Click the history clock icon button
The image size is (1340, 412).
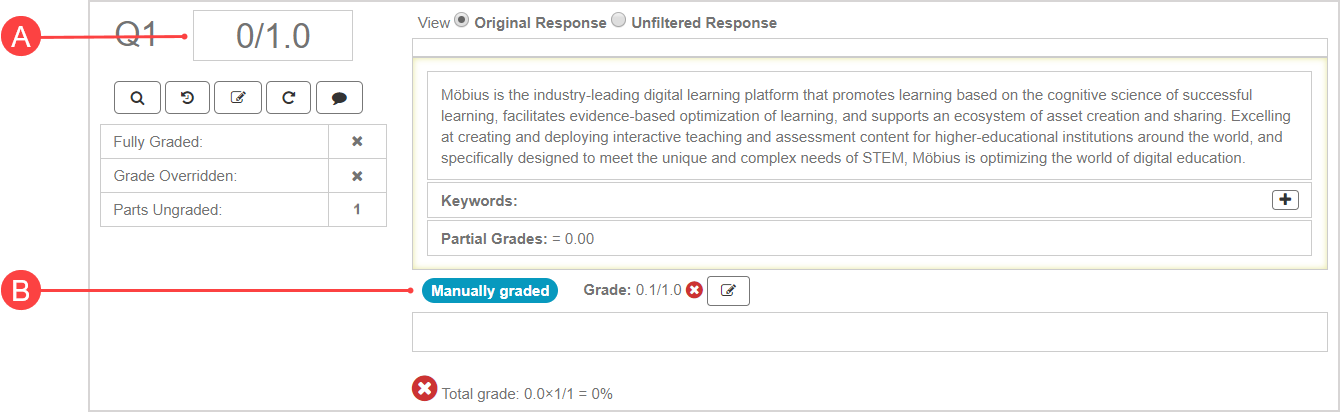187,98
